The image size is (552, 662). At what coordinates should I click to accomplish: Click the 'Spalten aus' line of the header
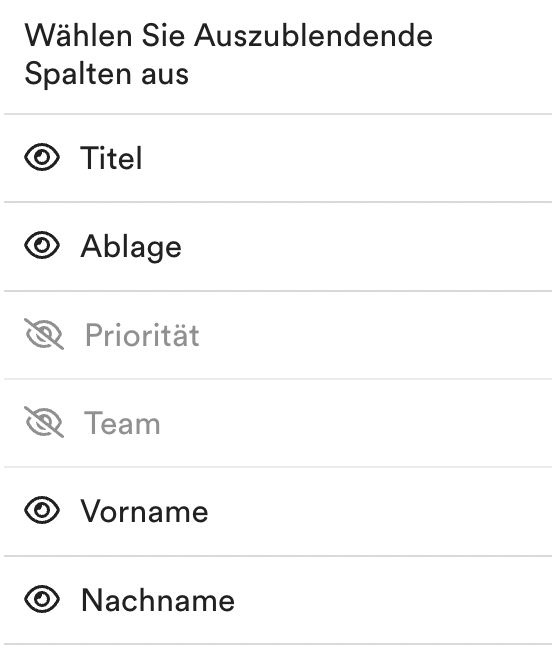106,74
